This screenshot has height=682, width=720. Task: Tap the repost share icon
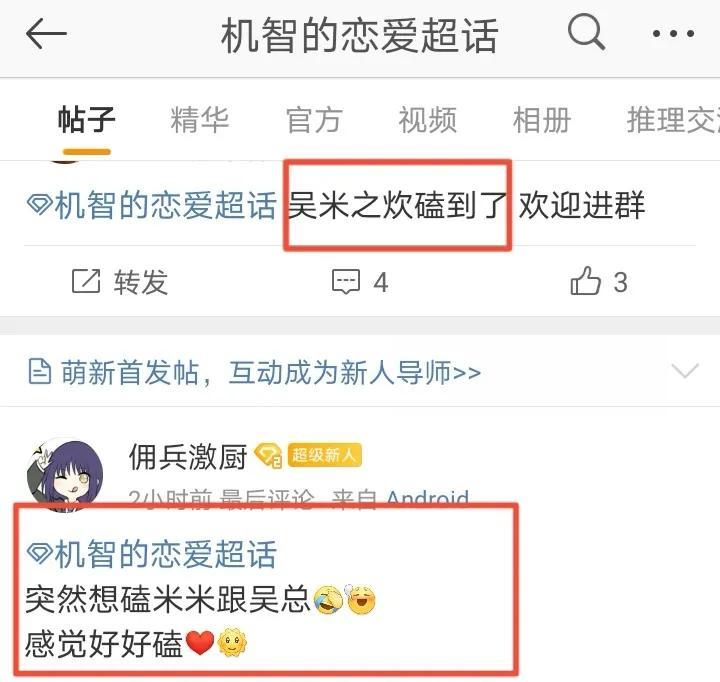click(86, 281)
